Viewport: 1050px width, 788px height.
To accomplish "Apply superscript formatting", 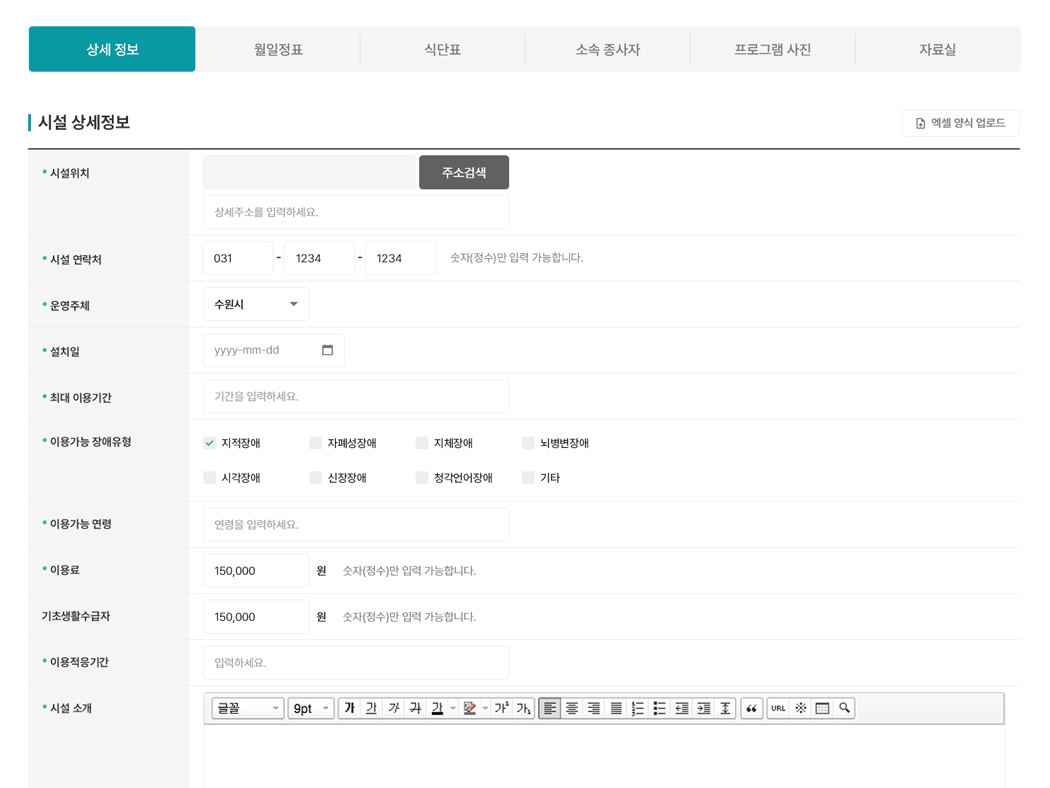I will (502, 708).
